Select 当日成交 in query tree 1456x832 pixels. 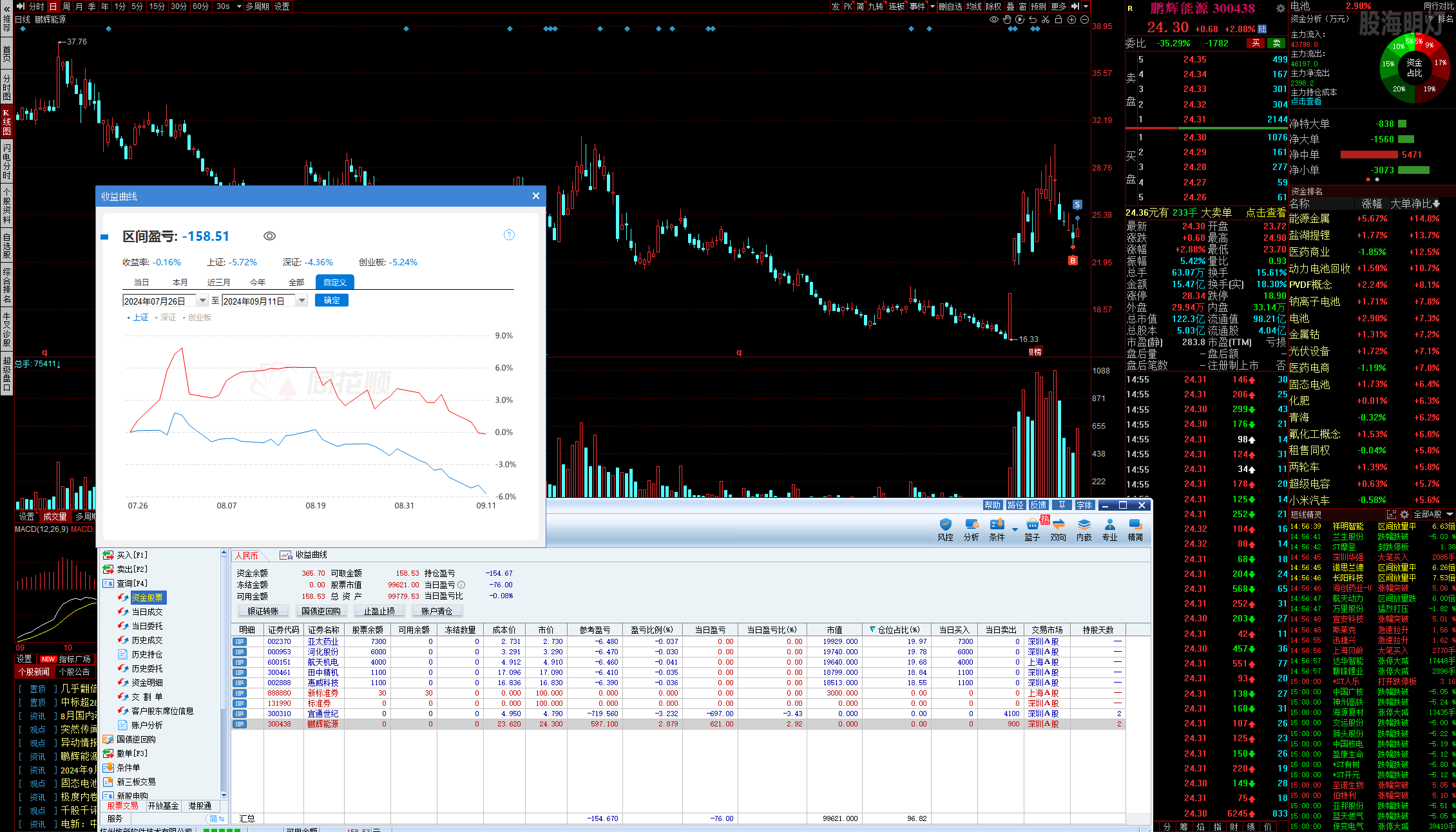(x=147, y=612)
